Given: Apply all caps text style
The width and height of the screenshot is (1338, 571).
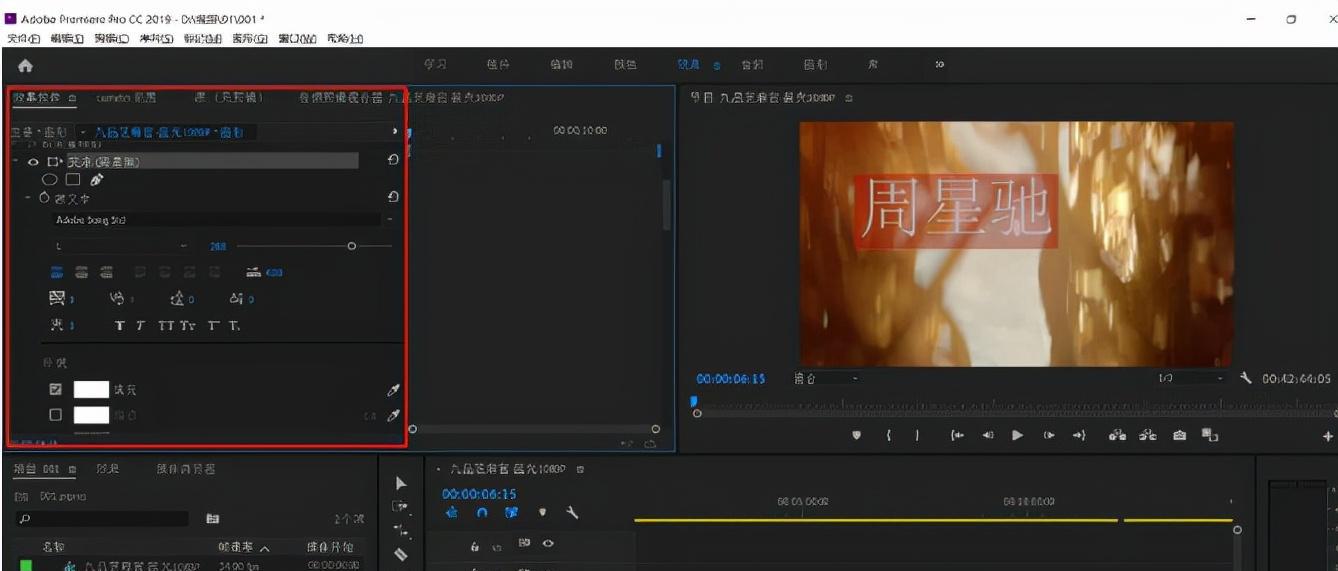Looking at the screenshot, I should coord(168,325).
